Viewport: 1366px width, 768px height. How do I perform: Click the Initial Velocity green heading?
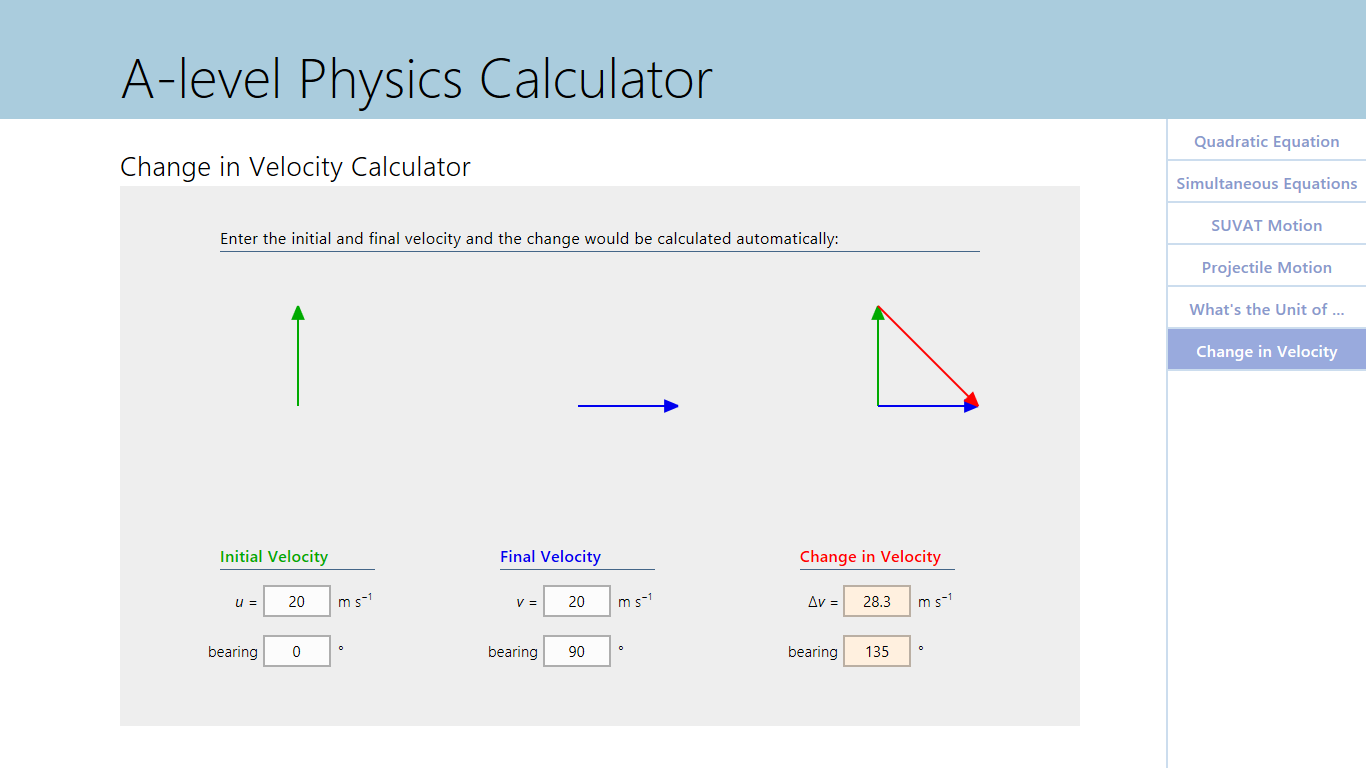click(x=274, y=557)
